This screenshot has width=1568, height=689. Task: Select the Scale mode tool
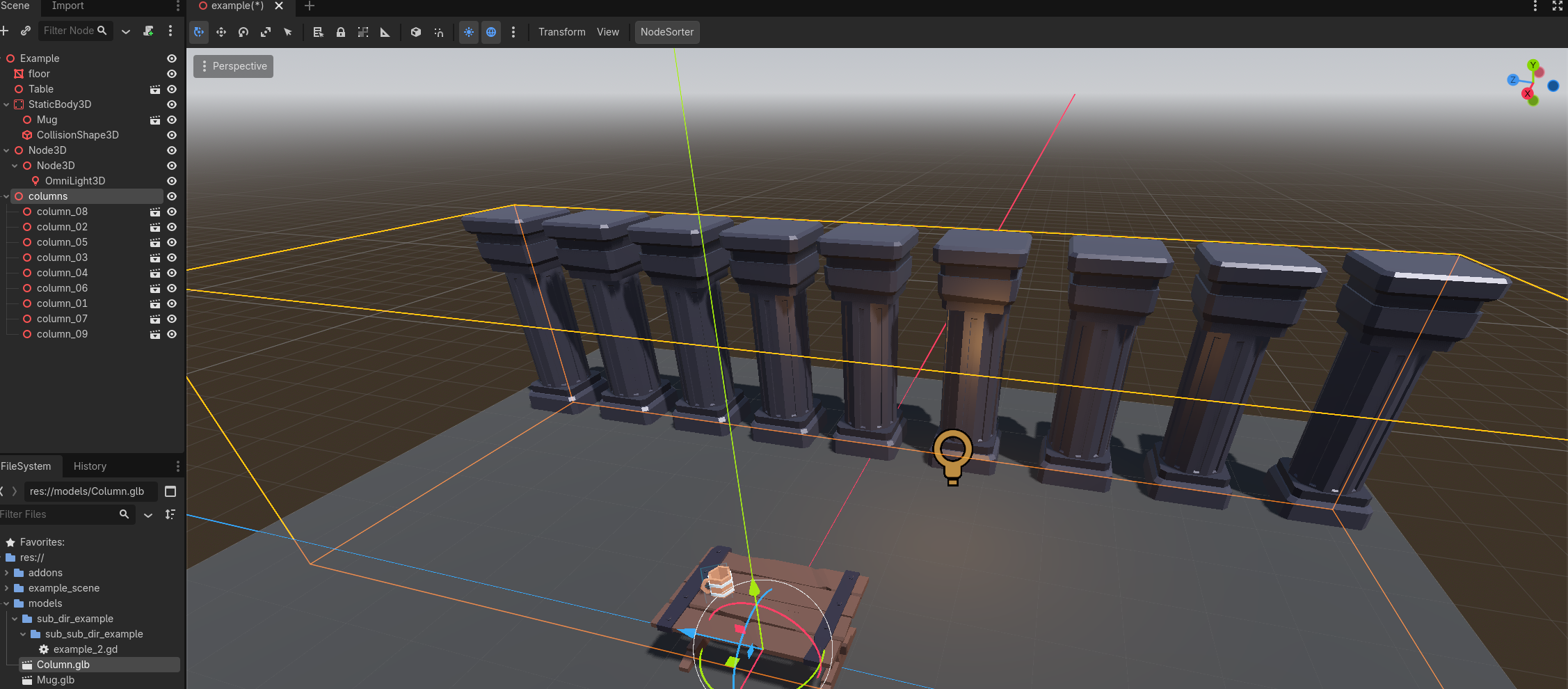pos(266,32)
